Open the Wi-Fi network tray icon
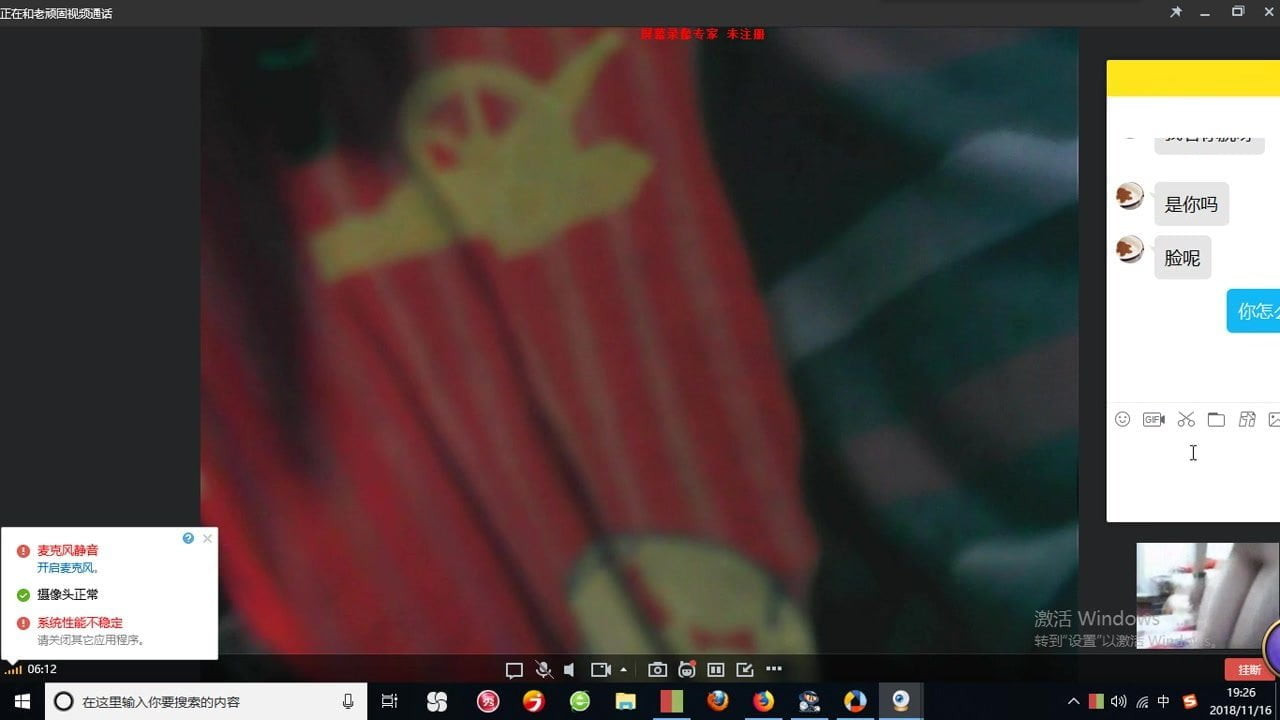This screenshot has height=720, width=1280. point(1142,701)
